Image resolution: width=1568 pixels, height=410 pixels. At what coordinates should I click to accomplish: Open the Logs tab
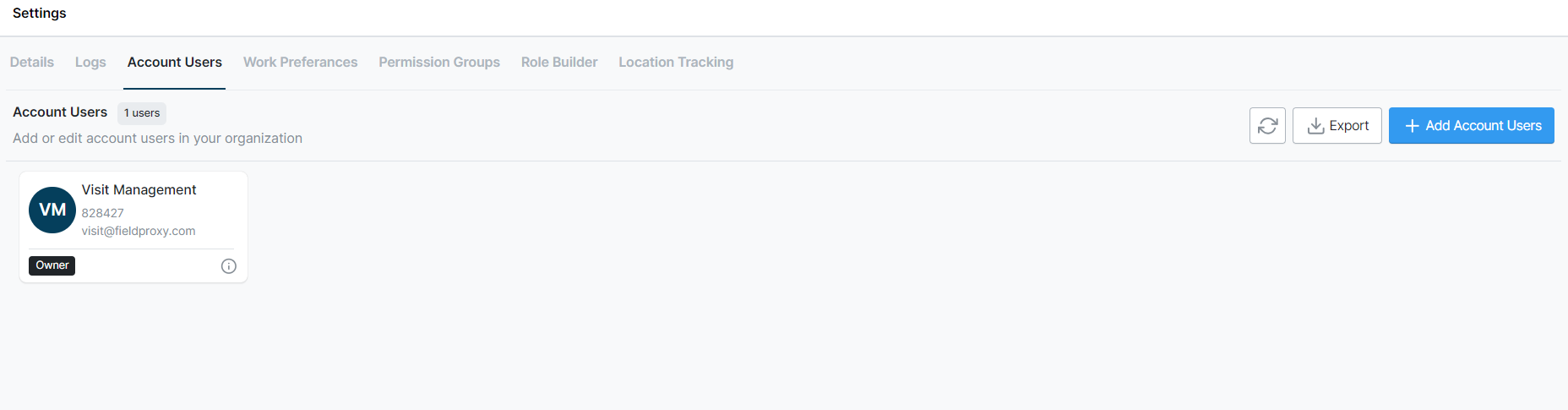pos(90,63)
